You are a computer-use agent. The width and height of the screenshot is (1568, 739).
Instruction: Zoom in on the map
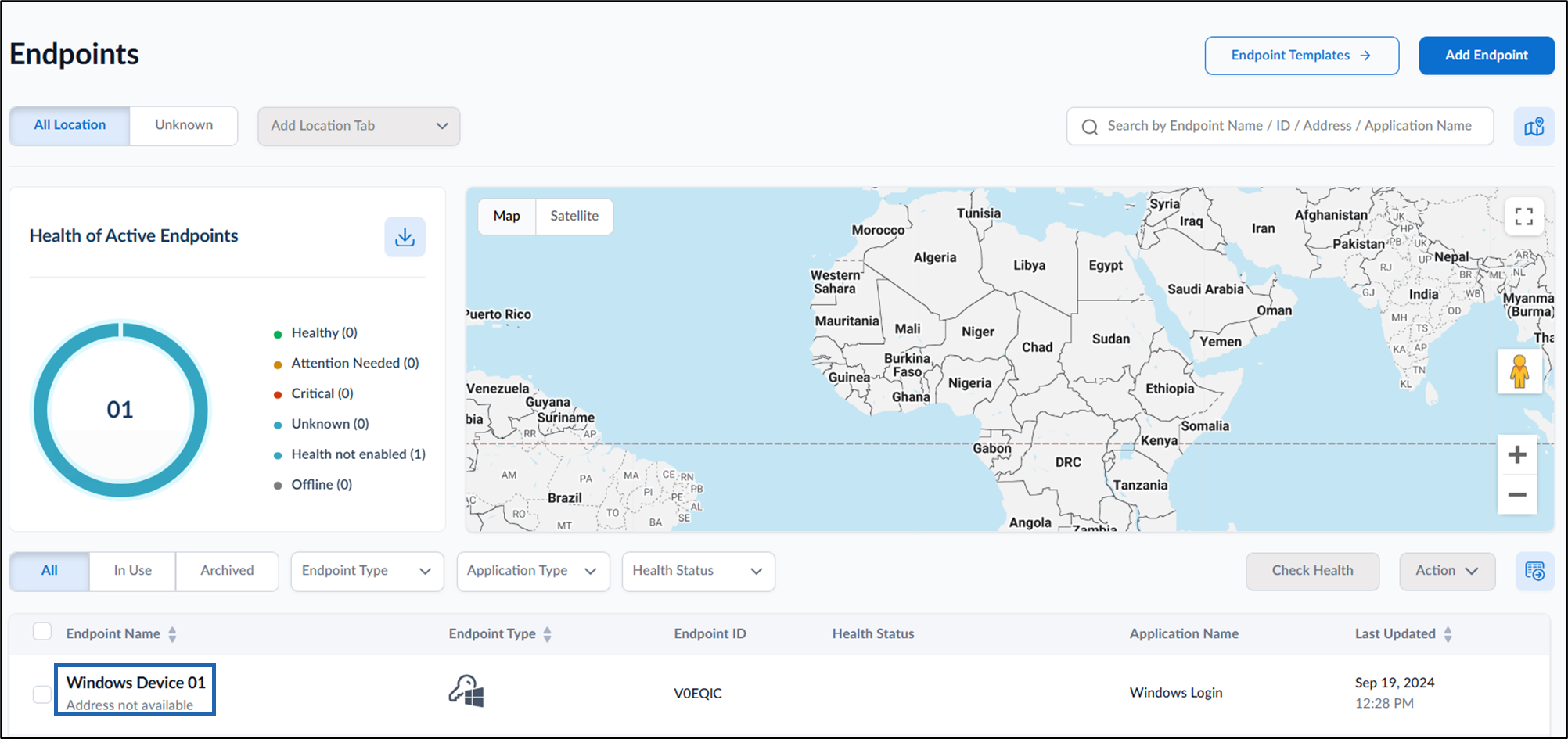point(1516,454)
